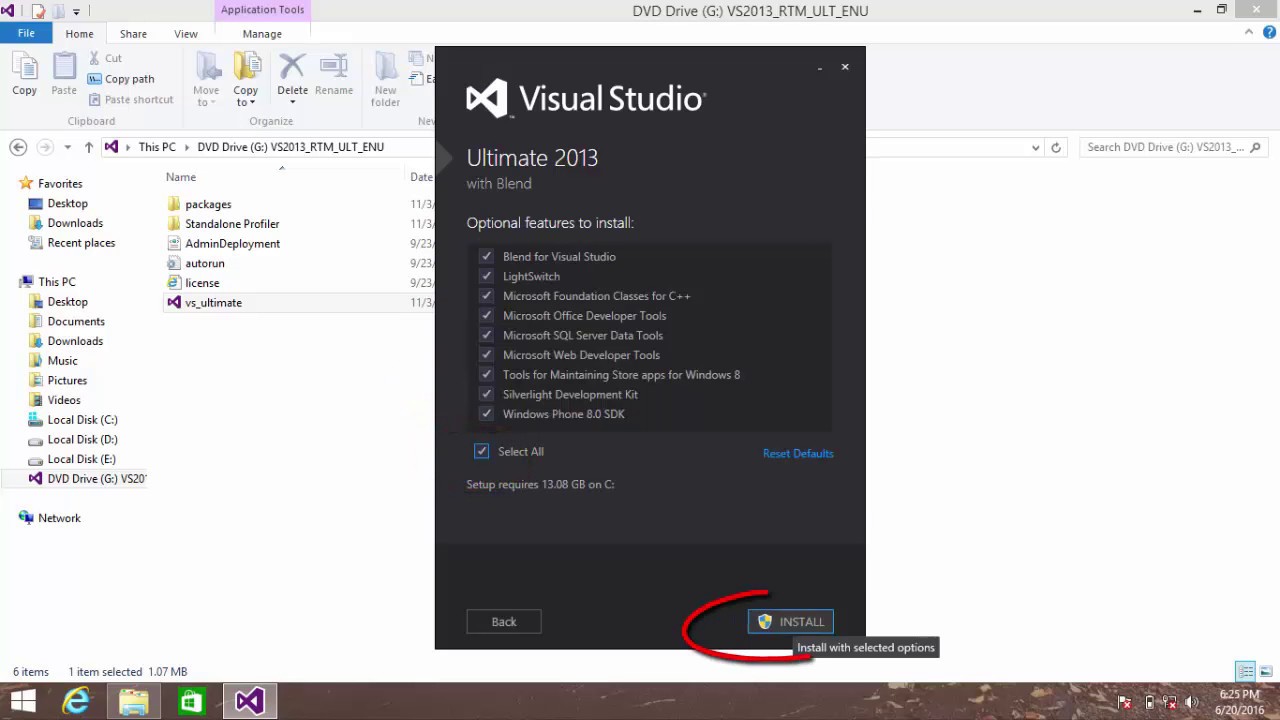Select Local Disk (C:) in navigation pane
This screenshot has width=1280, height=720.
82,420
